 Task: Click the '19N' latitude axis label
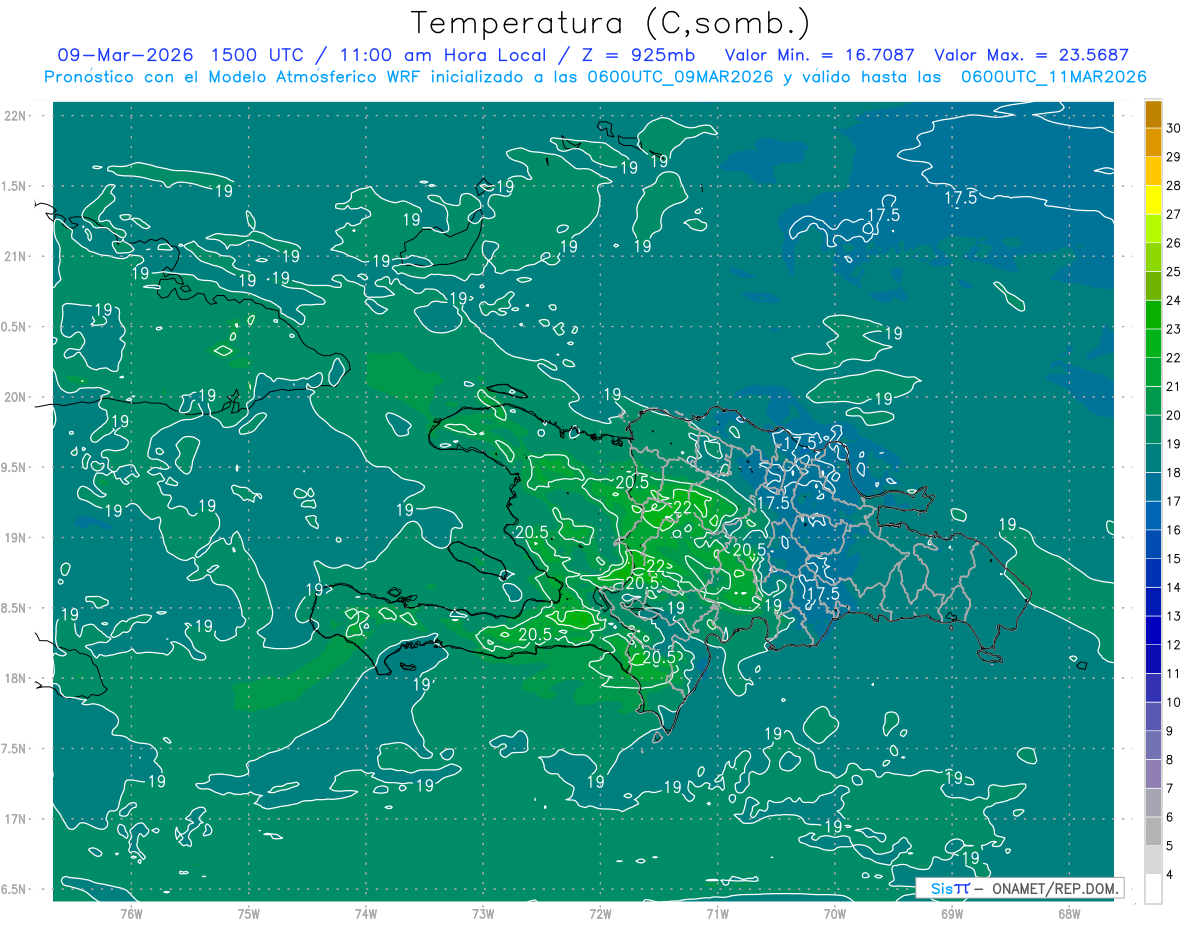[x=17, y=538]
